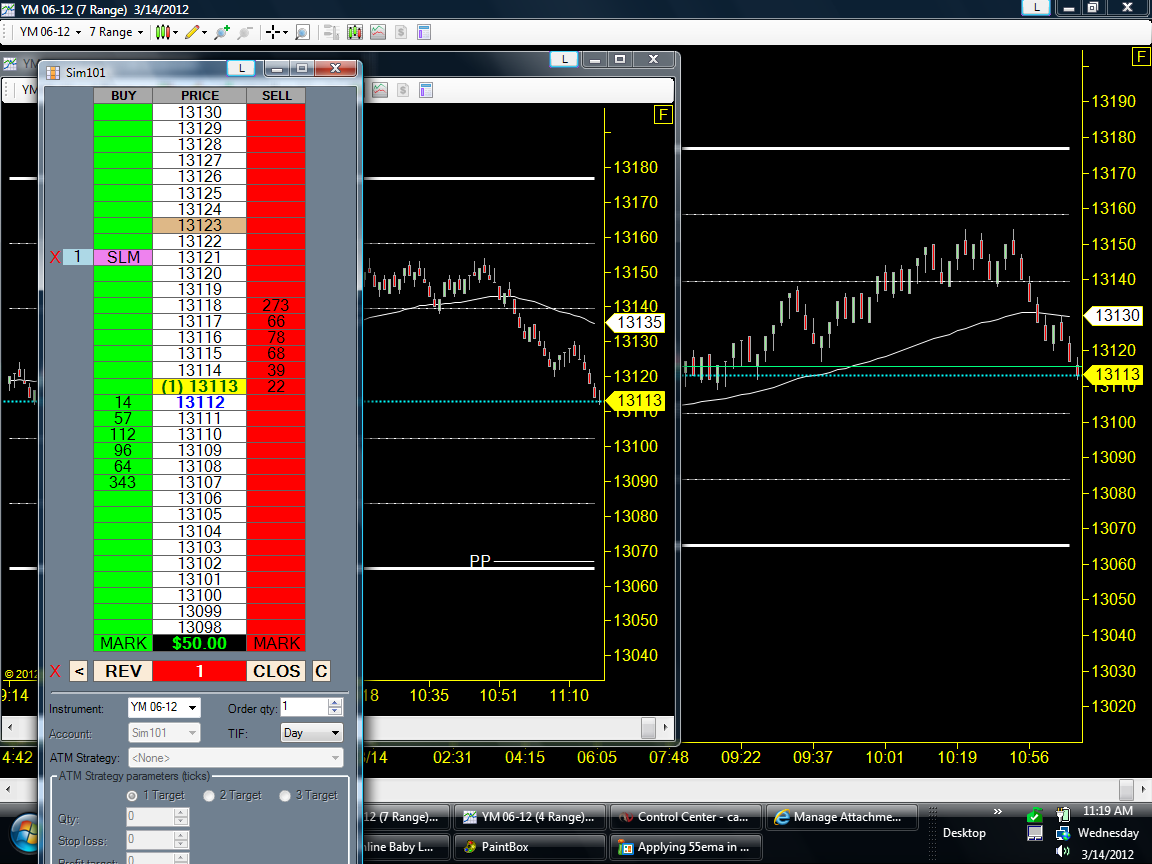The image size is (1152, 864).
Task: Click the buy-side MARK market button
Action: [x=123, y=644]
